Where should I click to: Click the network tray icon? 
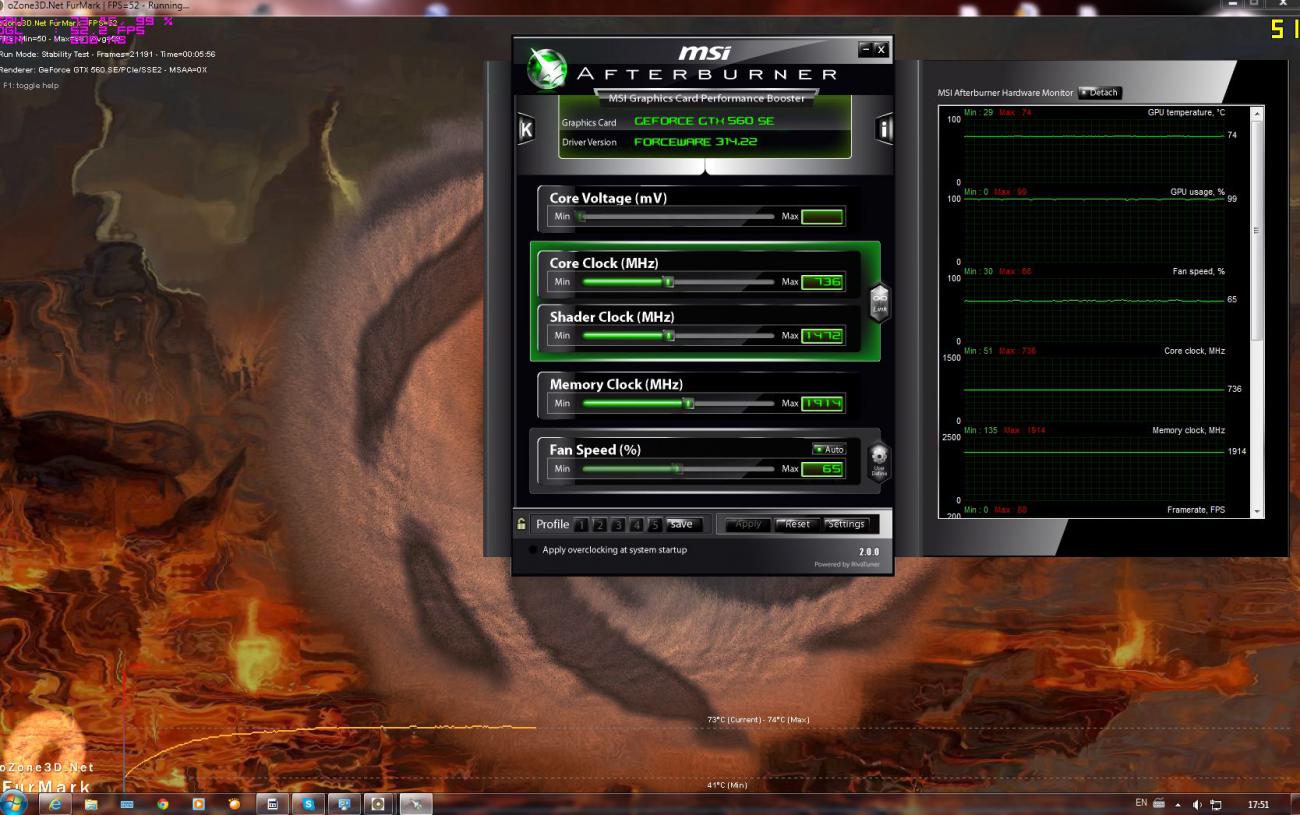(x=1216, y=804)
